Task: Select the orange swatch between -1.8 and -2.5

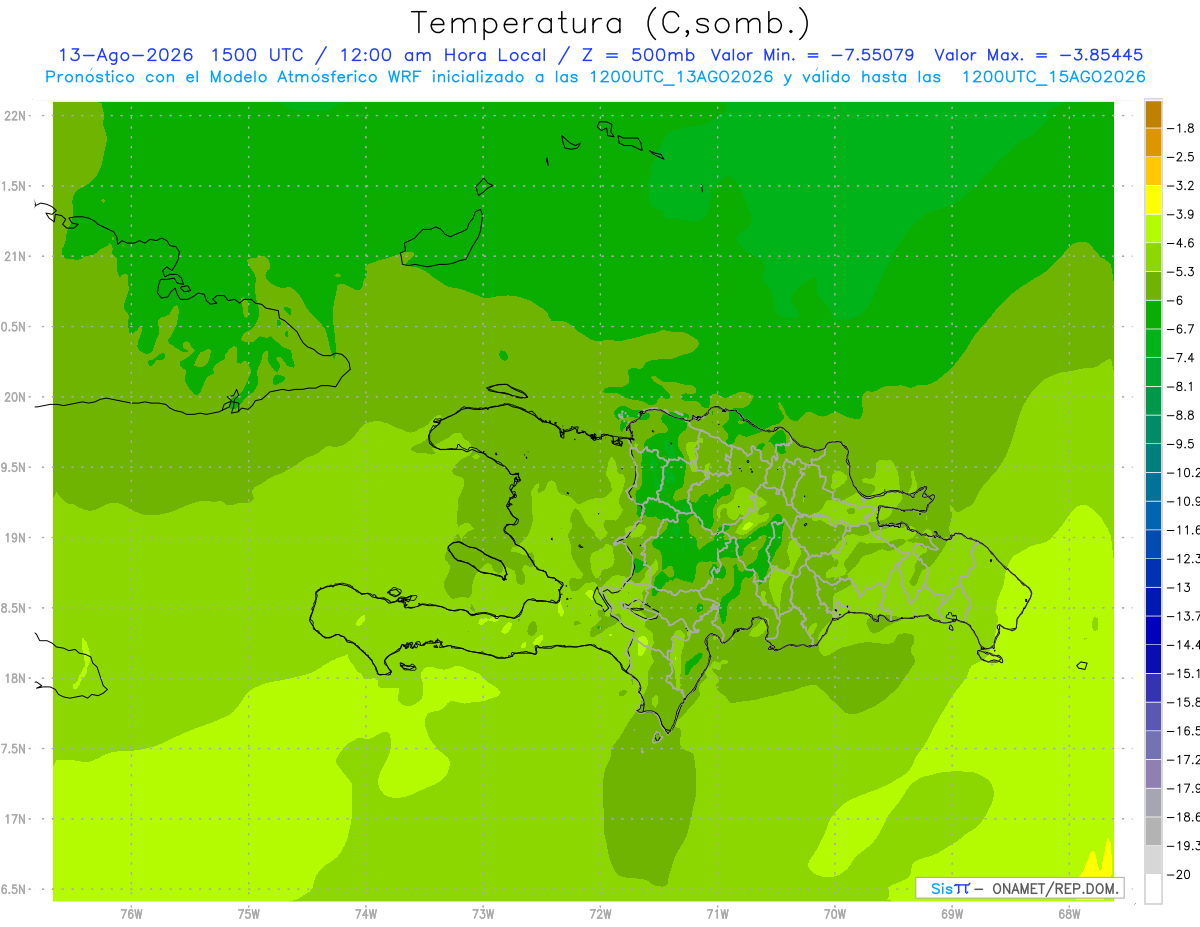Action: click(1153, 143)
